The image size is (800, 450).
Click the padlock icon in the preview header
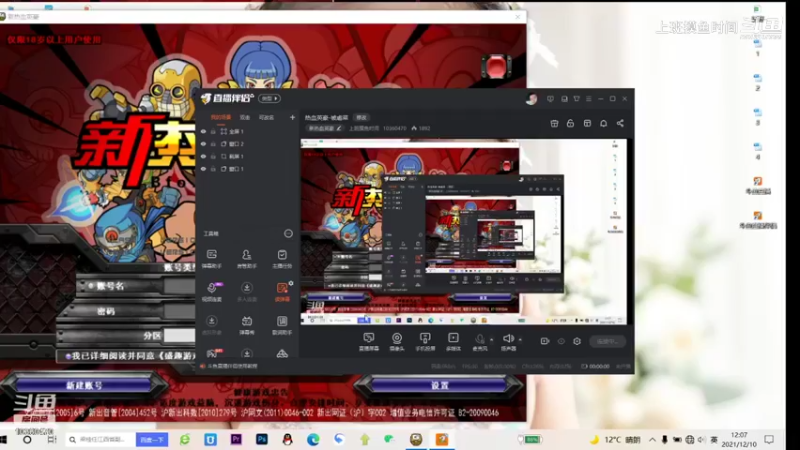[570, 123]
